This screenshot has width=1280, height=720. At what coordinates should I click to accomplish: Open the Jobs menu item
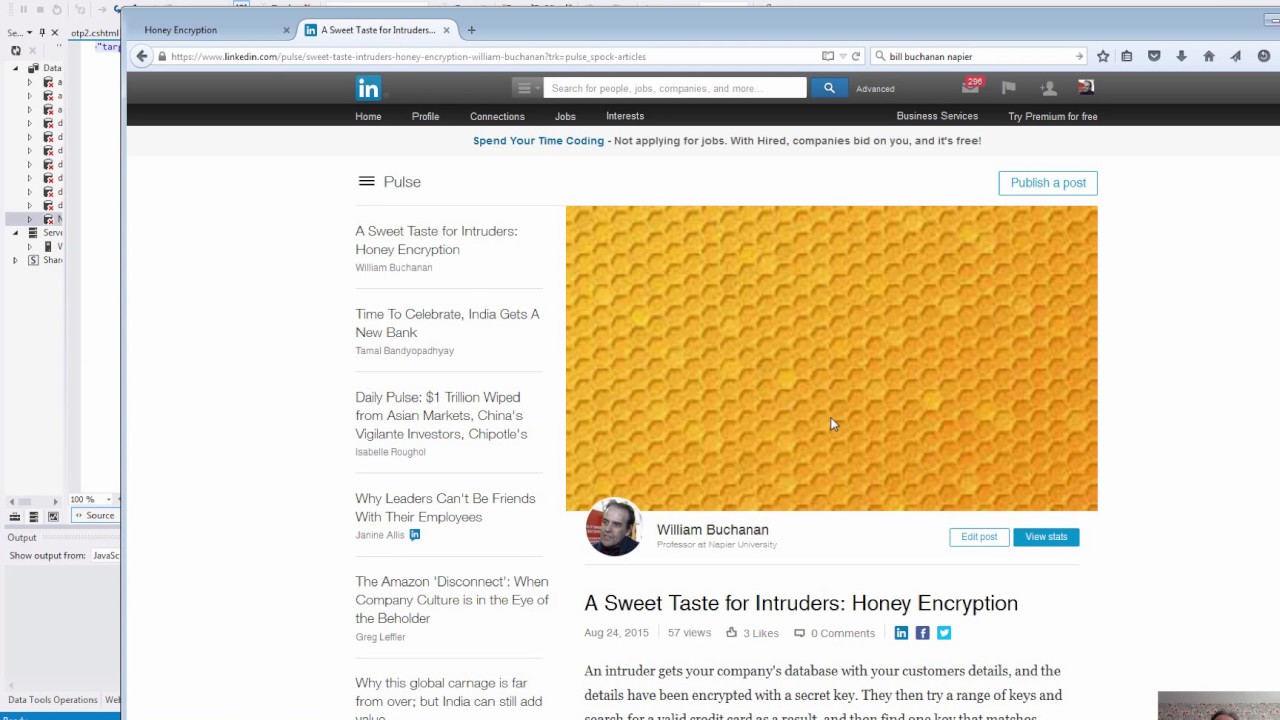click(x=565, y=116)
